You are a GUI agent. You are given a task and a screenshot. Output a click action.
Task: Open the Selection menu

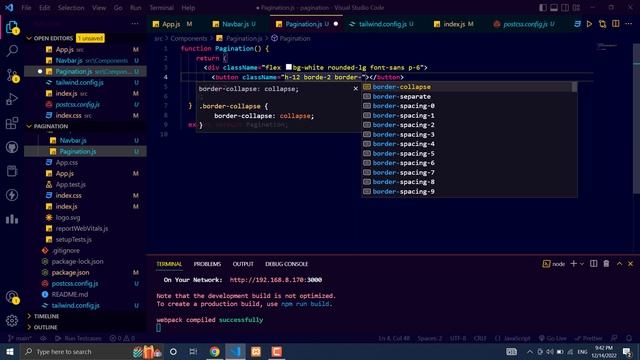pyautogui.click(x=71, y=8)
